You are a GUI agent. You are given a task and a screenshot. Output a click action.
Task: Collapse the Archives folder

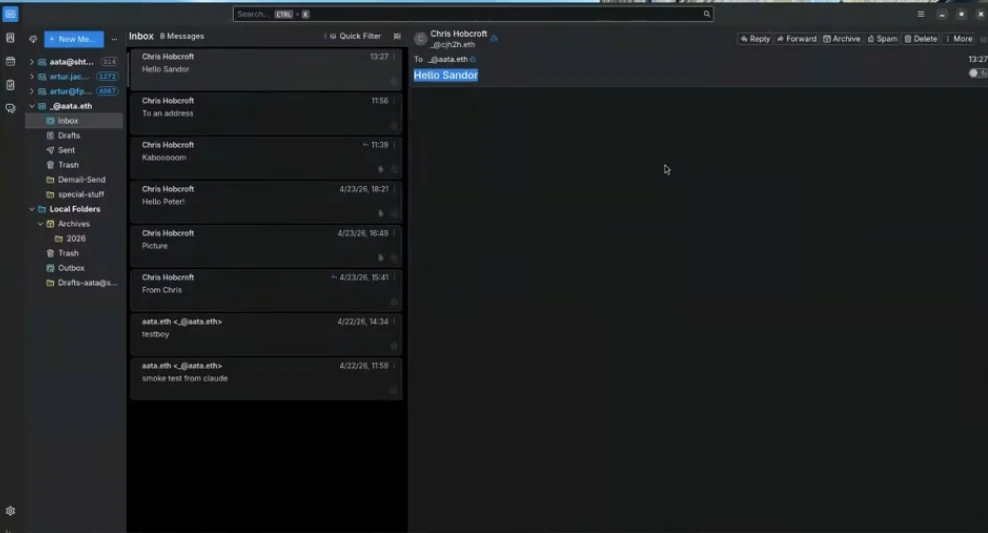click(40, 224)
